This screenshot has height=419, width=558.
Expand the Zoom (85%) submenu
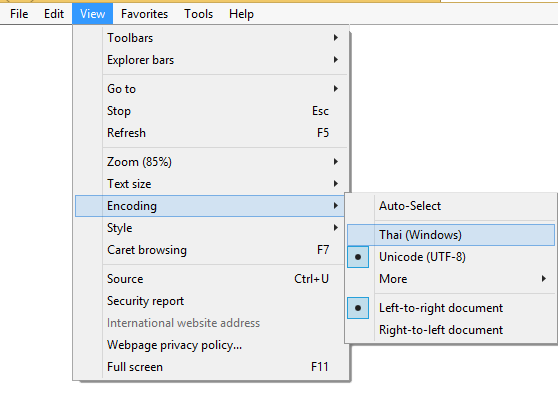pos(210,162)
